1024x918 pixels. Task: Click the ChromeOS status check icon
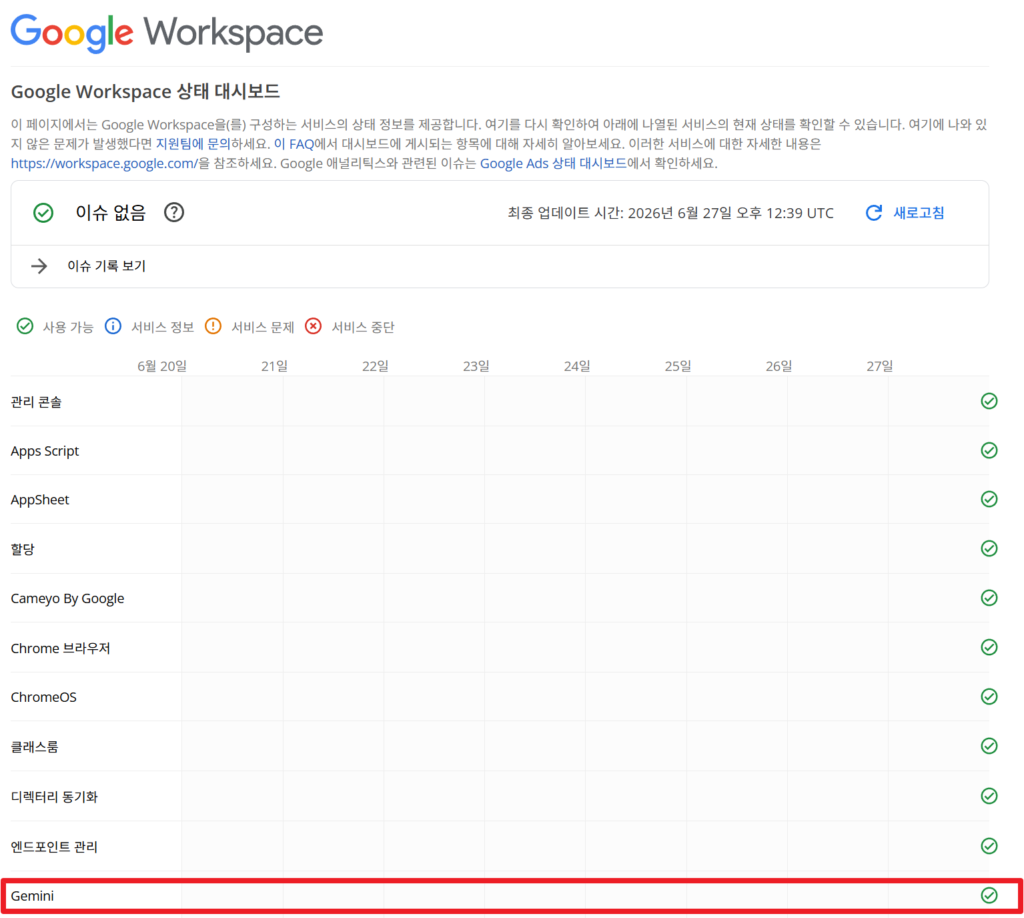click(989, 697)
